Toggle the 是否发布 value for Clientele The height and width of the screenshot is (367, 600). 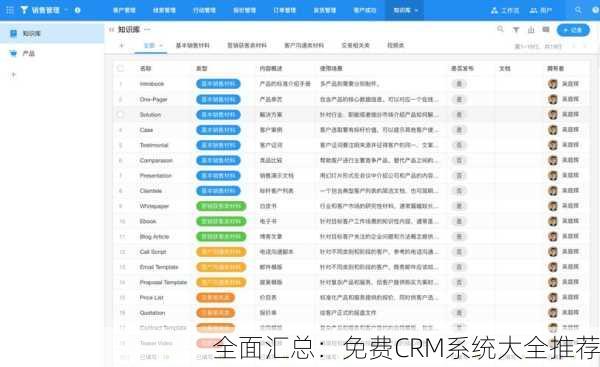coord(459,191)
